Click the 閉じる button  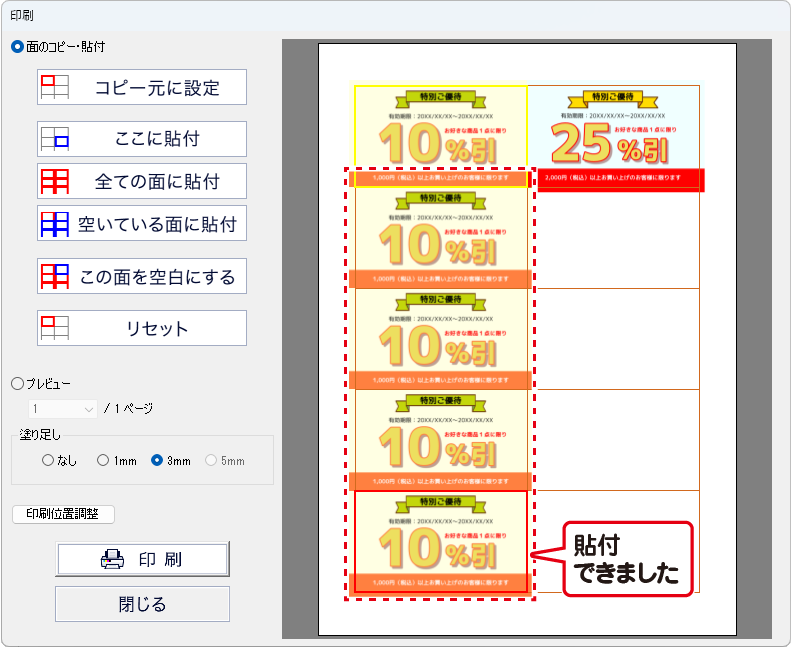pos(142,604)
